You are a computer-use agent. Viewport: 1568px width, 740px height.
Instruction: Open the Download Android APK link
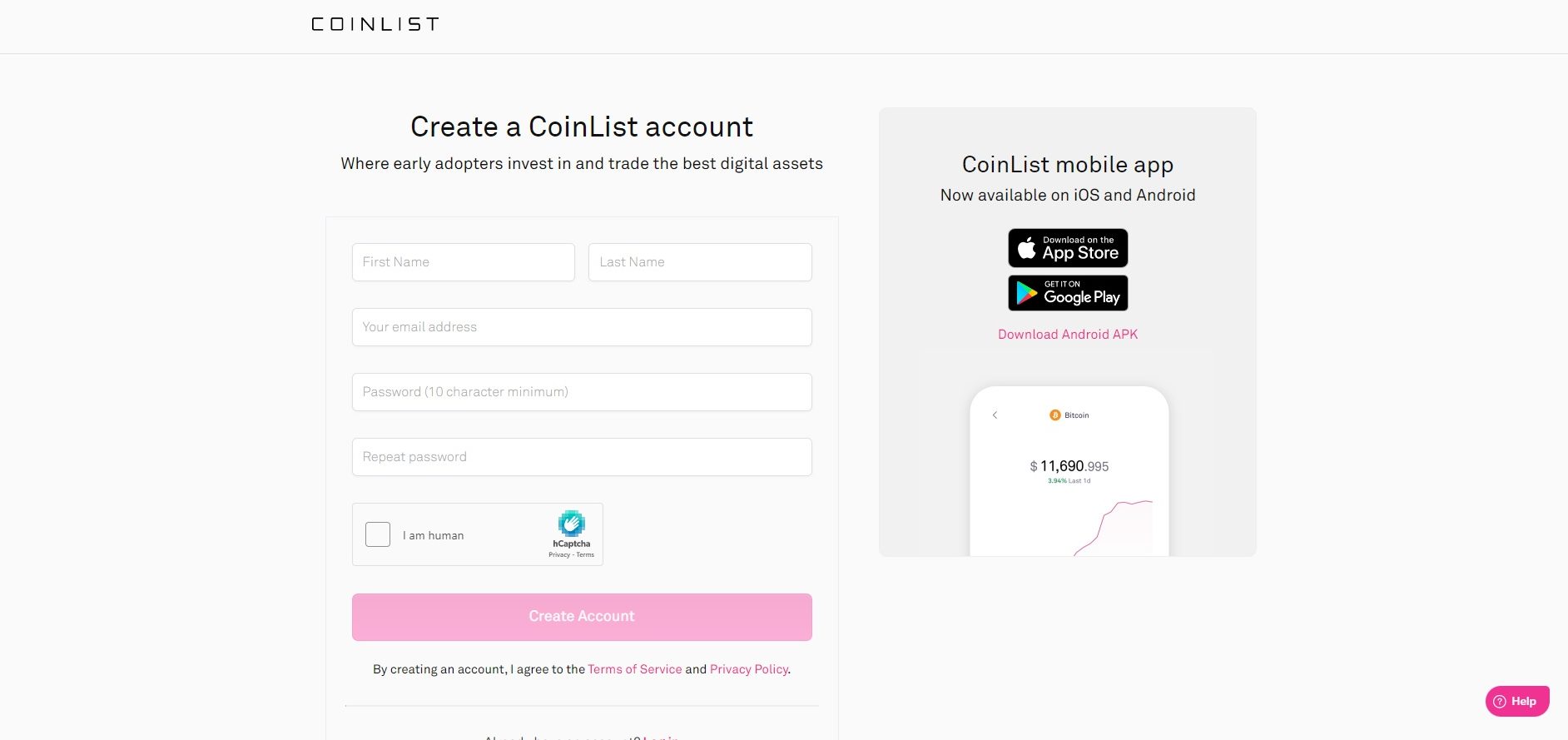[x=1068, y=334]
